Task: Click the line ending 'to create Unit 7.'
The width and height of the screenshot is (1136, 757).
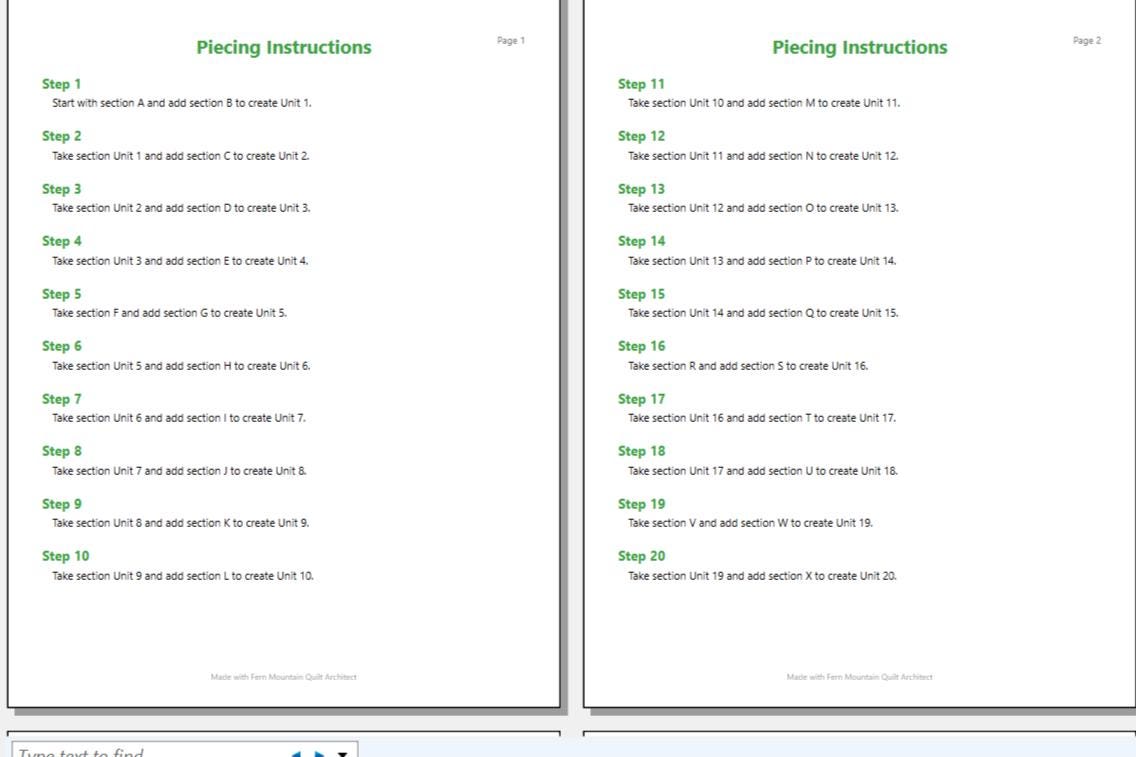Action: (179, 418)
